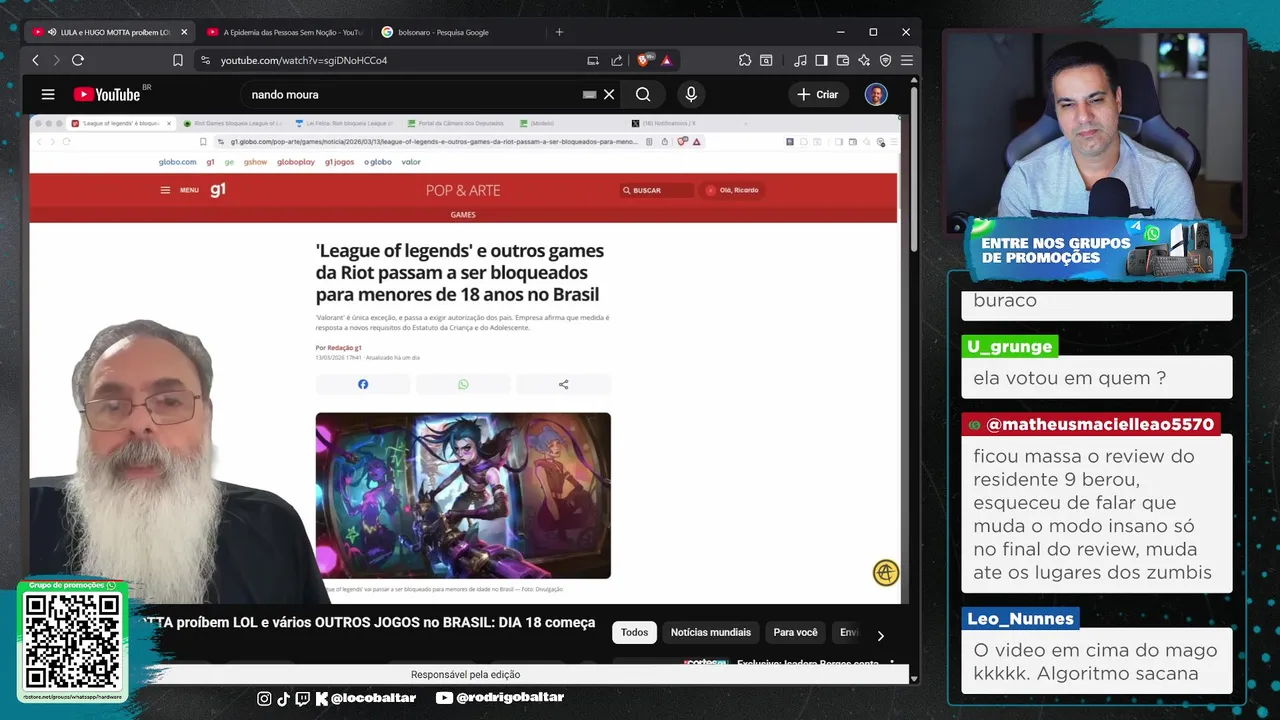
Task: Click the 'Redação g1' author link
Action: pyautogui.click(x=344, y=348)
